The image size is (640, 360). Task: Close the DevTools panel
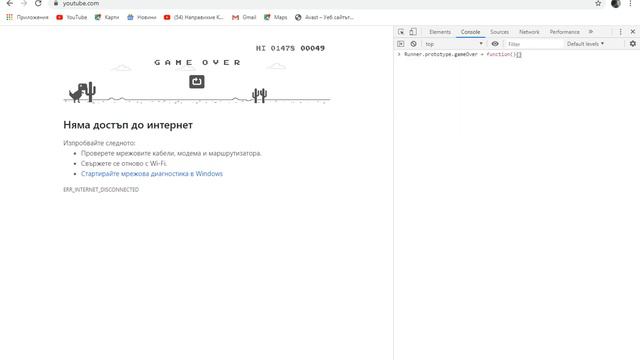(633, 32)
